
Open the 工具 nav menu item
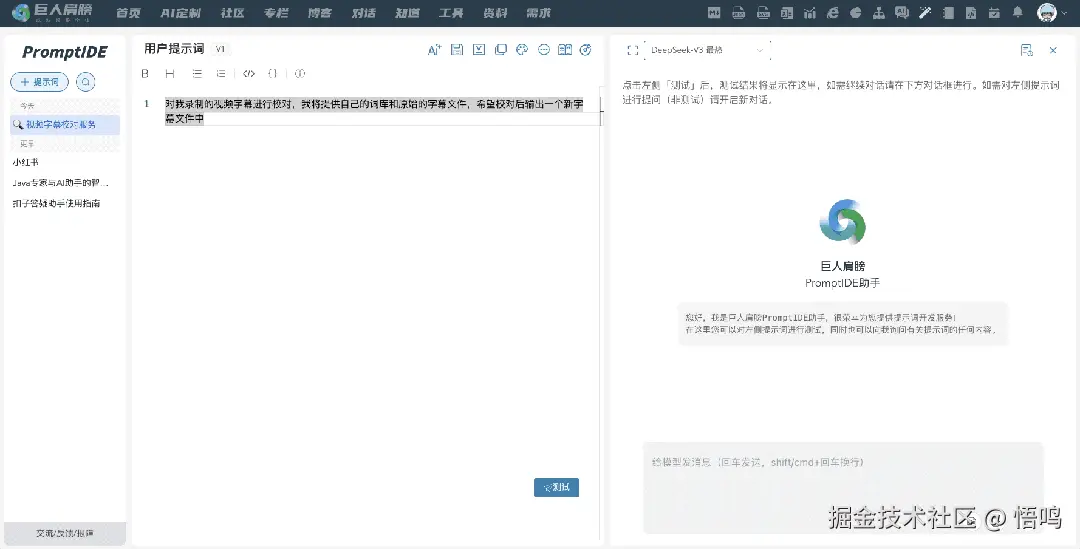451,12
